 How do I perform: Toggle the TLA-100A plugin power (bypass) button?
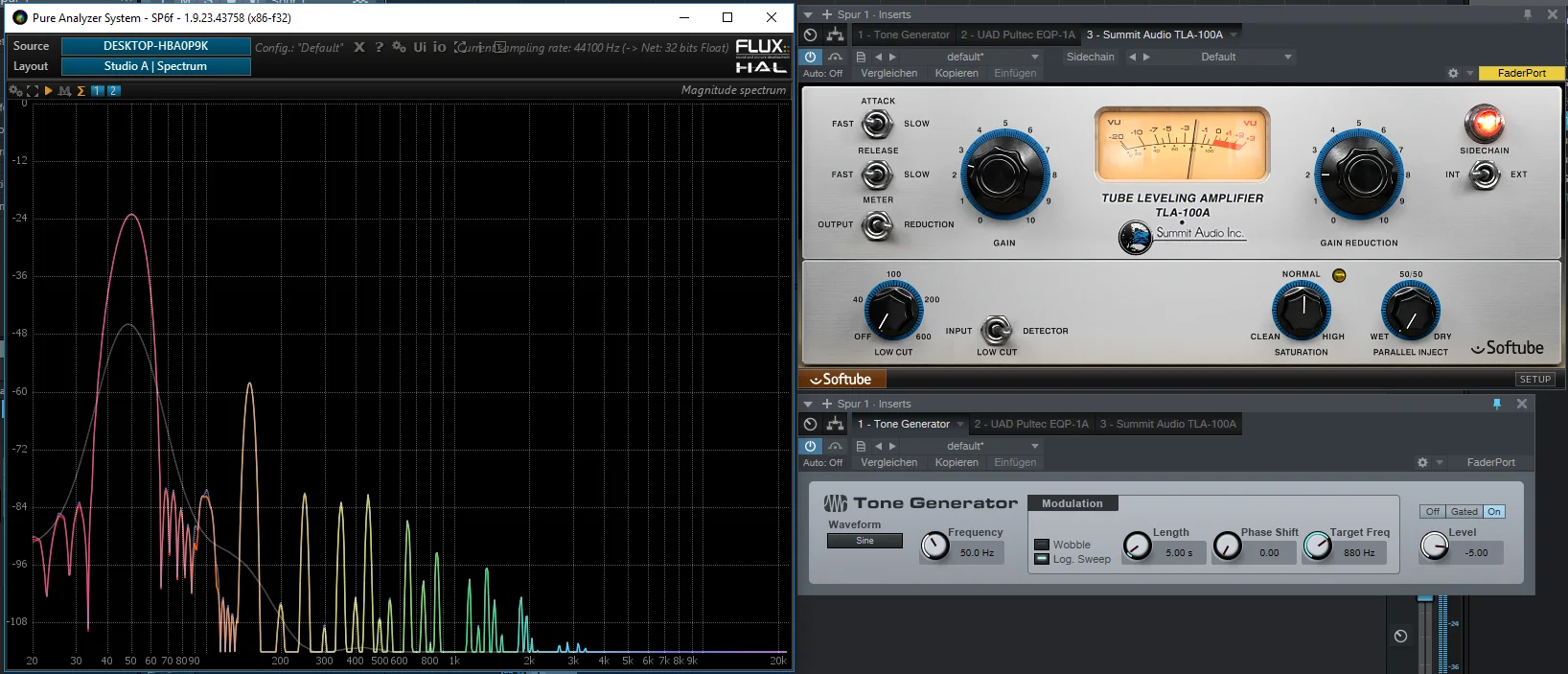coord(811,57)
